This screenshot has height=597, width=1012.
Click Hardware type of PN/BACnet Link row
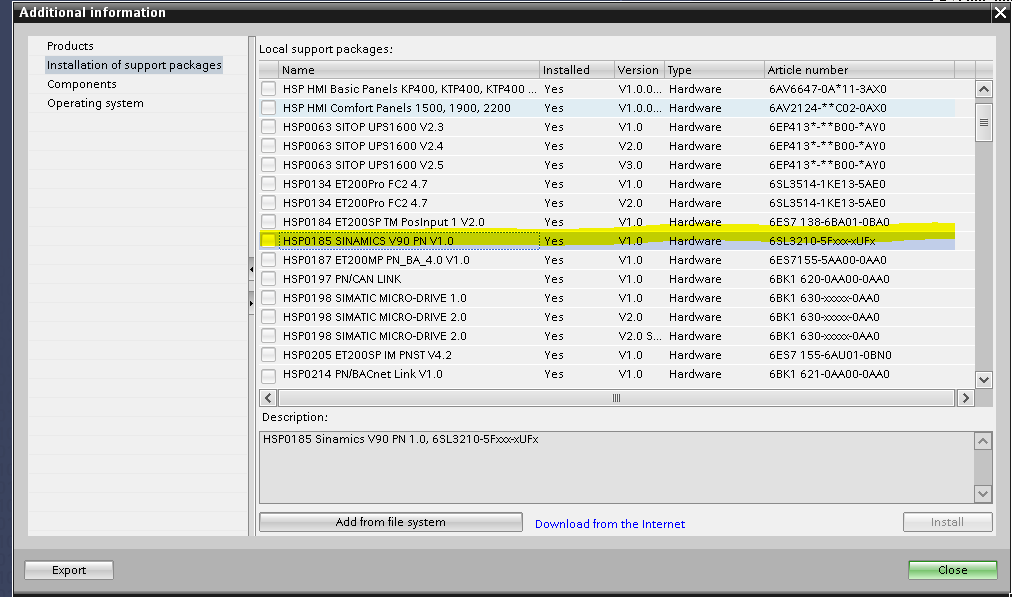click(695, 374)
